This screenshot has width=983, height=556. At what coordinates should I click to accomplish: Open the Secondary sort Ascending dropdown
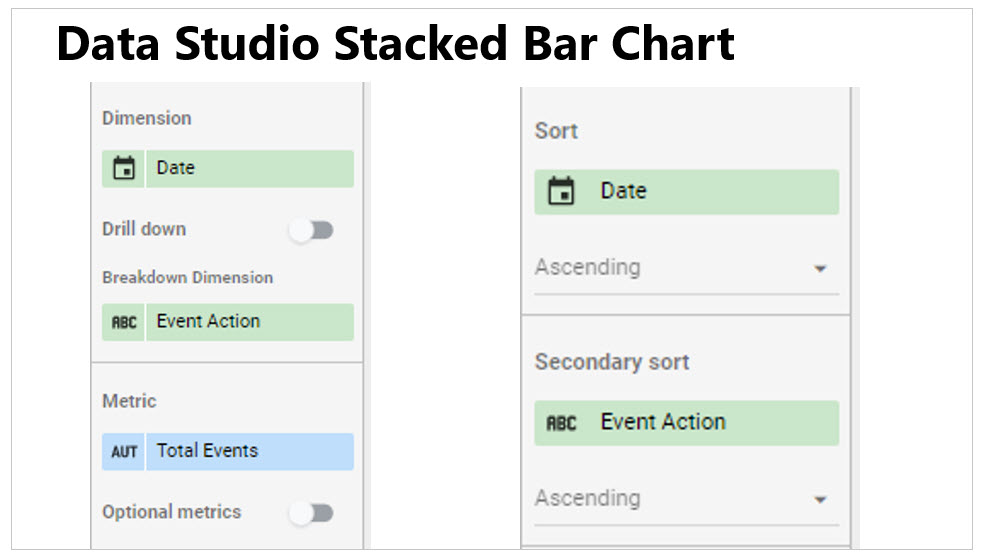(686, 500)
